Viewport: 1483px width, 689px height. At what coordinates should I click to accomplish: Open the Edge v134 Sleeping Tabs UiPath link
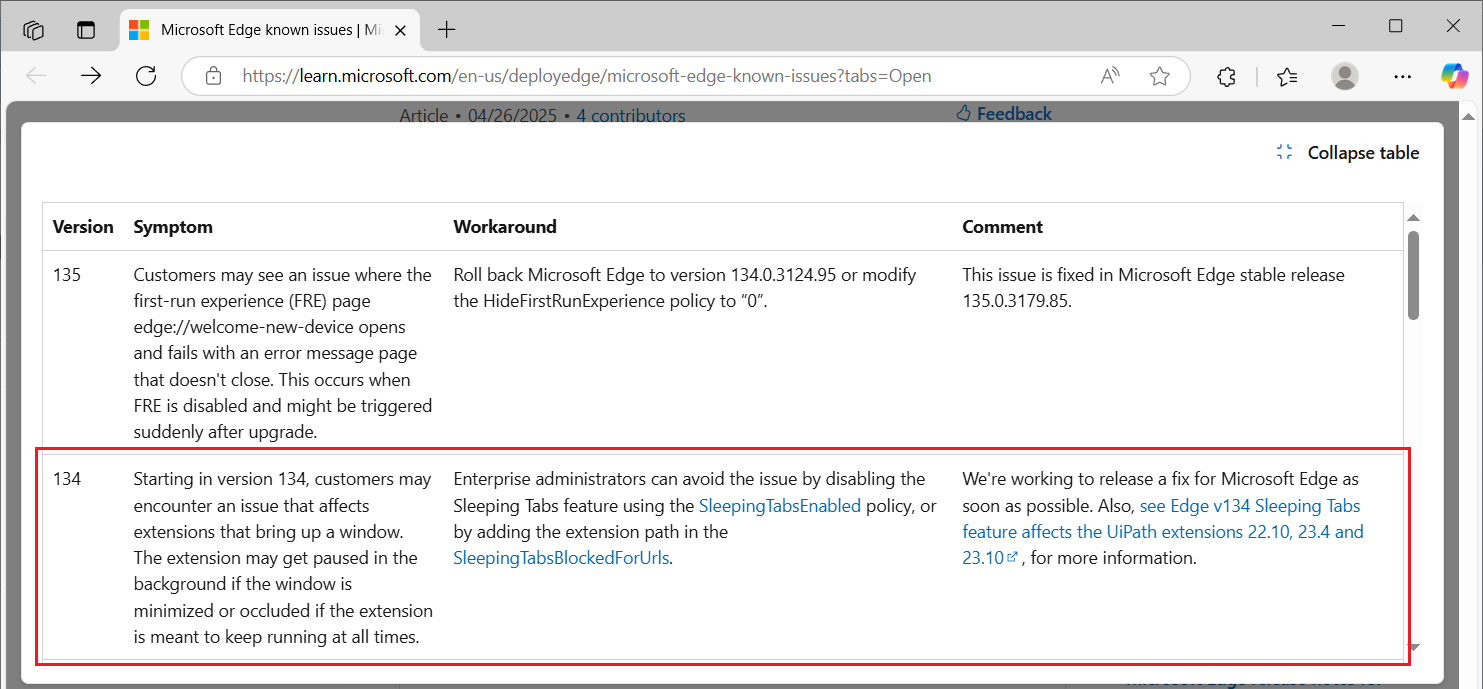pyautogui.click(x=1163, y=532)
